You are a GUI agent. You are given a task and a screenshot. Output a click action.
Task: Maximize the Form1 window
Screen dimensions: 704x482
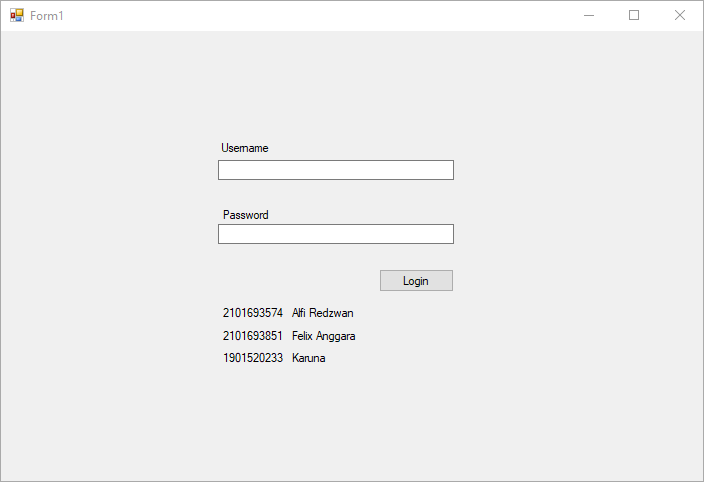634,15
